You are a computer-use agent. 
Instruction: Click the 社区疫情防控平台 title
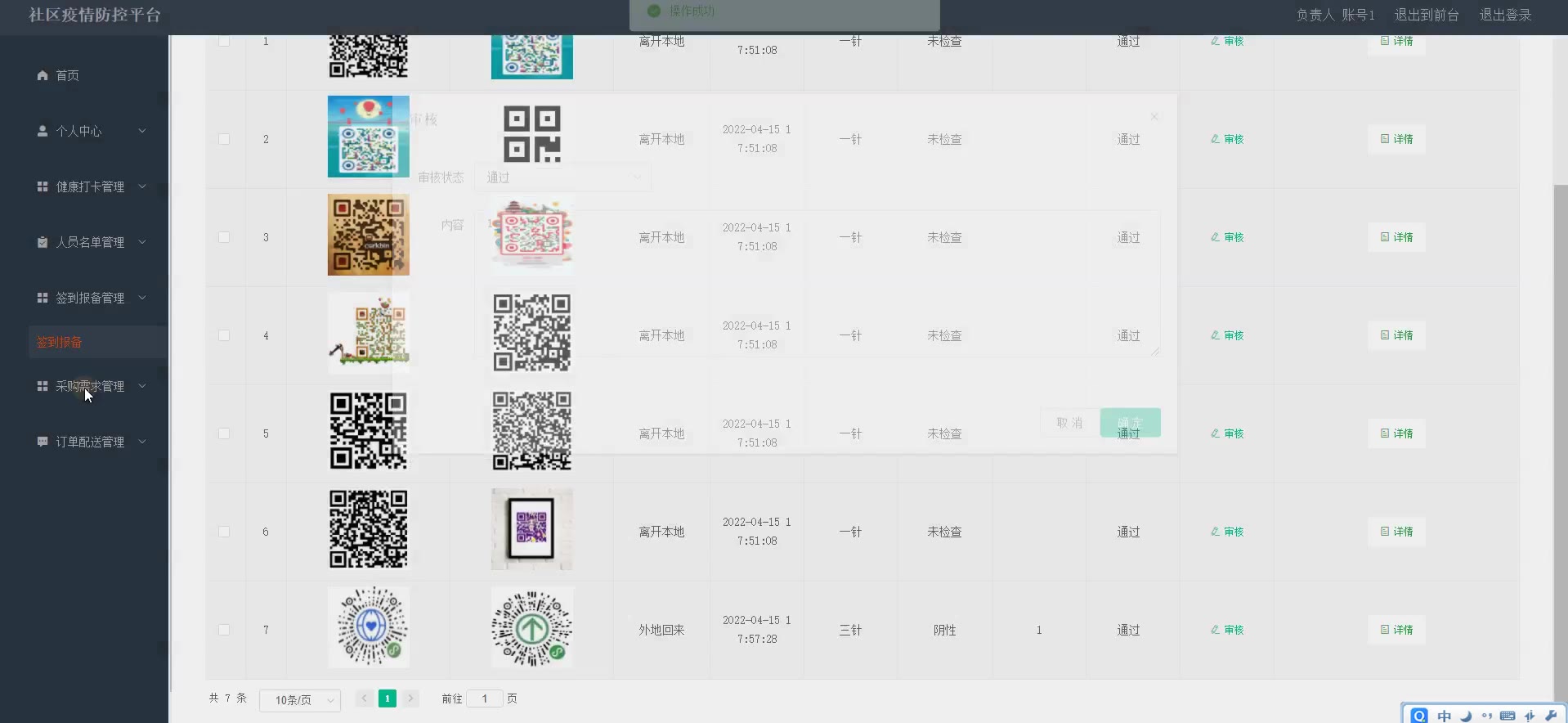tap(95, 15)
